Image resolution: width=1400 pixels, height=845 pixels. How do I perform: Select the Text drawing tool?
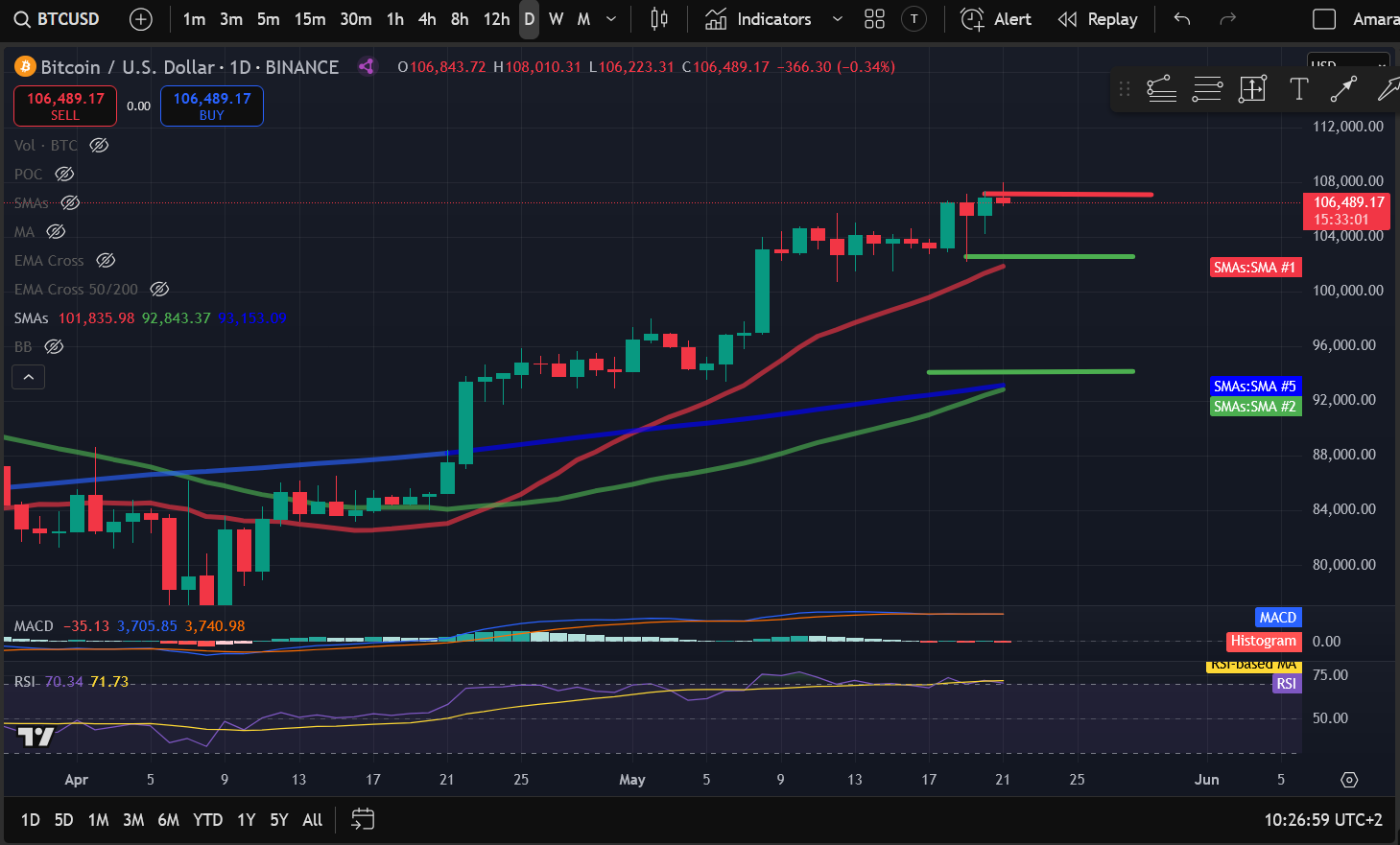point(1298,89)
